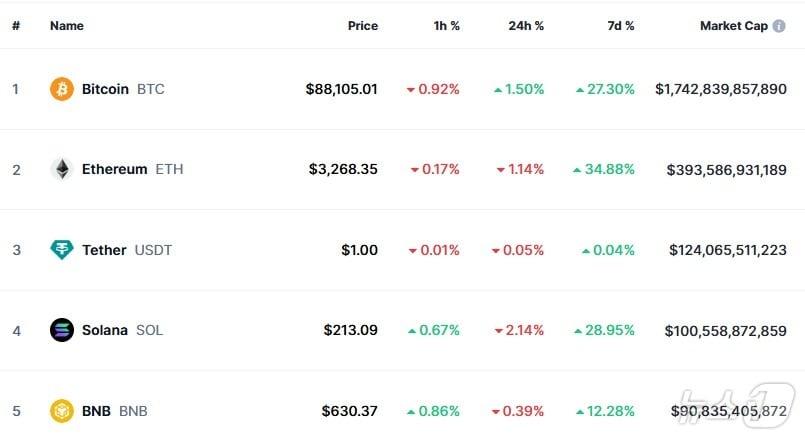
Task: Open the Ethereum ETH link
Action: (132, 169)
